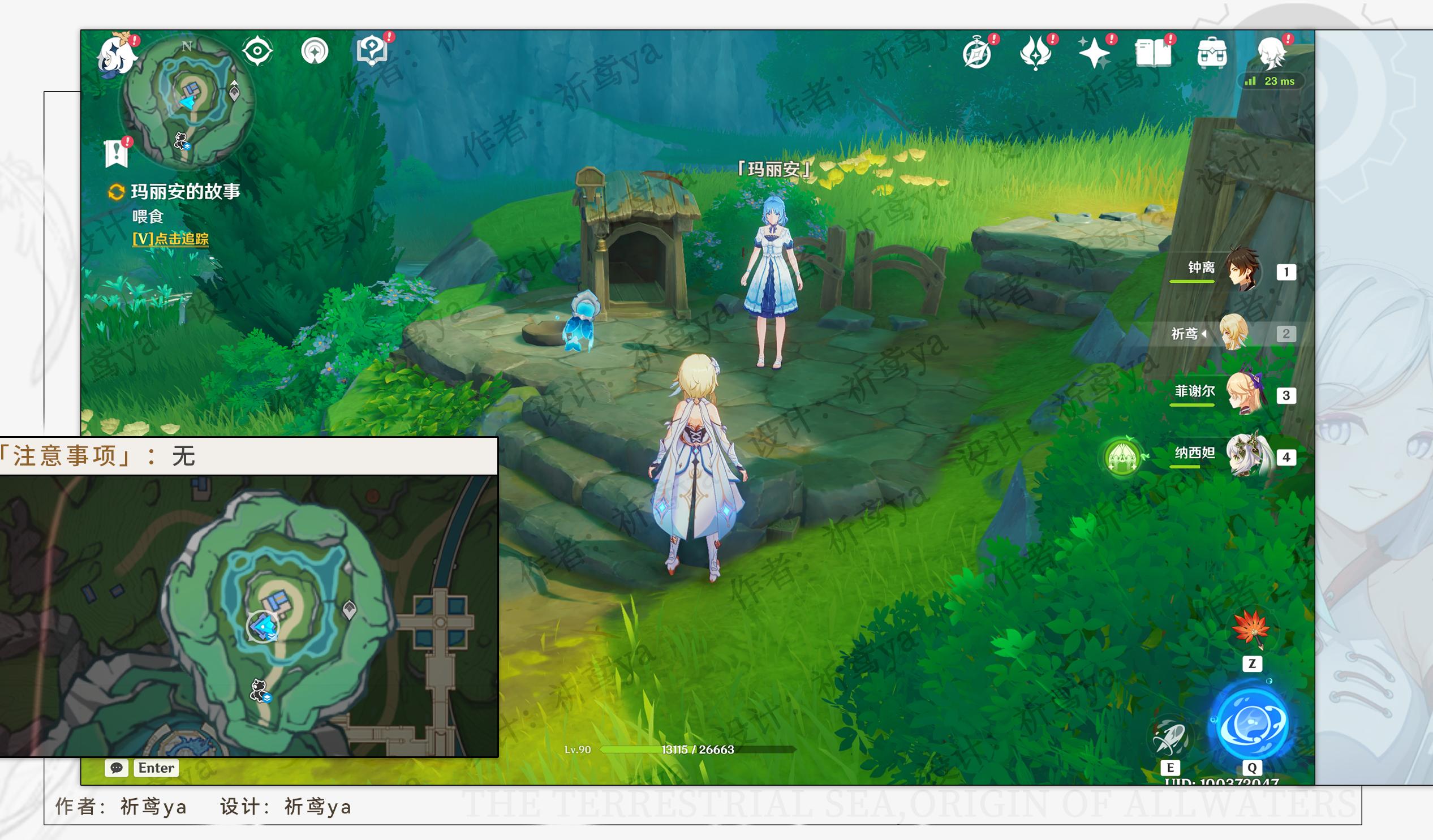
Task: Click the circular minimap
Action: tap(188, 101)
